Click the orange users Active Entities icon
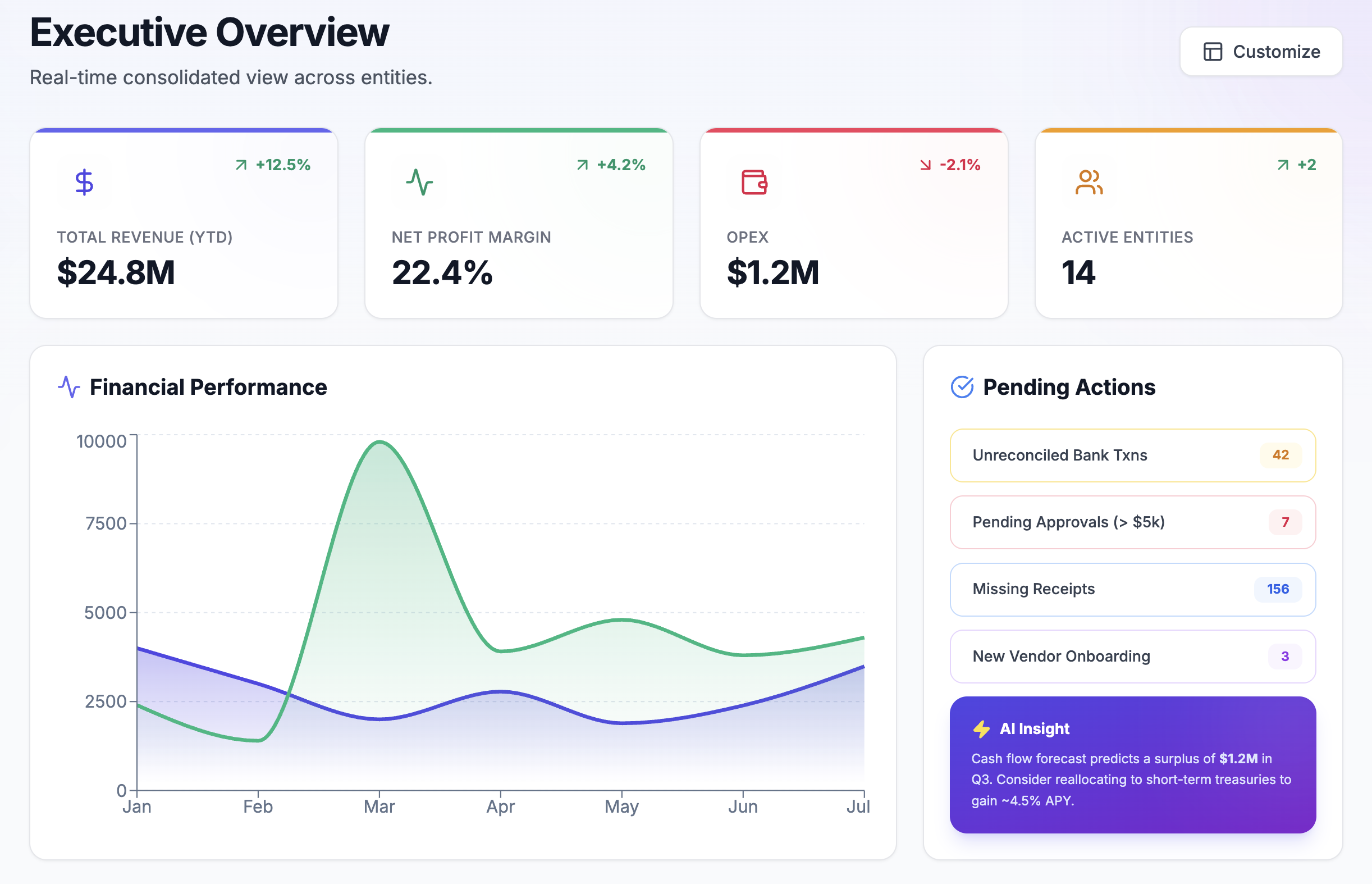 [x=1089, y=182]
